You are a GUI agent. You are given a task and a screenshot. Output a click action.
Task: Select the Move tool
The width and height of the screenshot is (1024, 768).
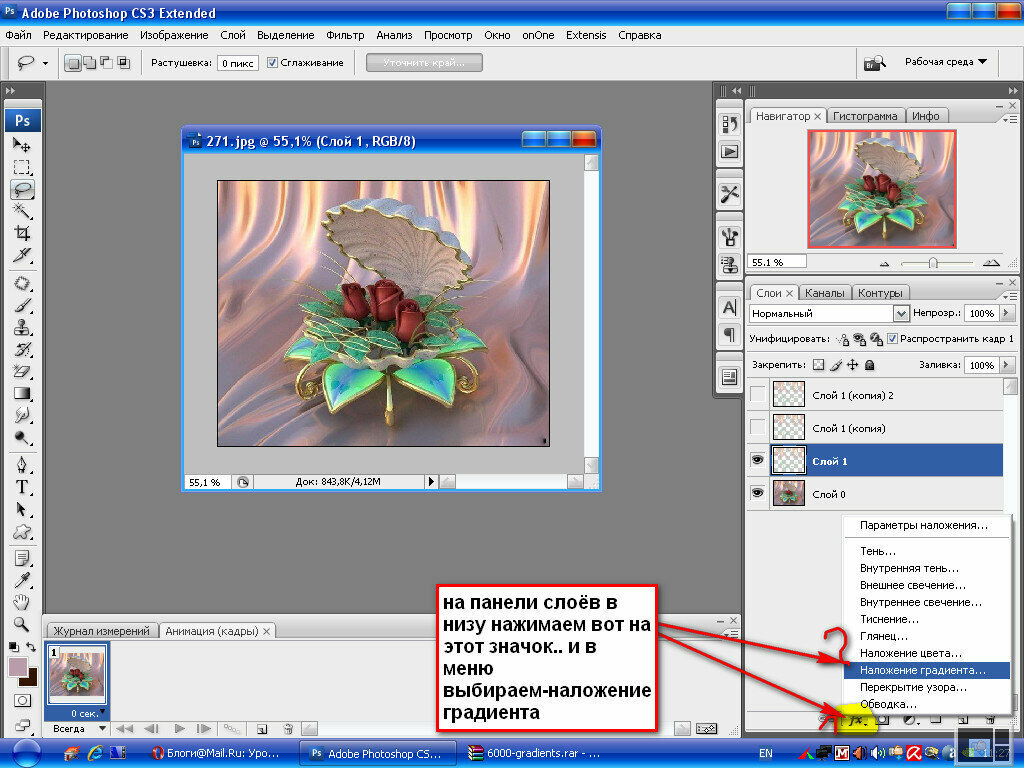pyautogui.click(x=22, y=145)
